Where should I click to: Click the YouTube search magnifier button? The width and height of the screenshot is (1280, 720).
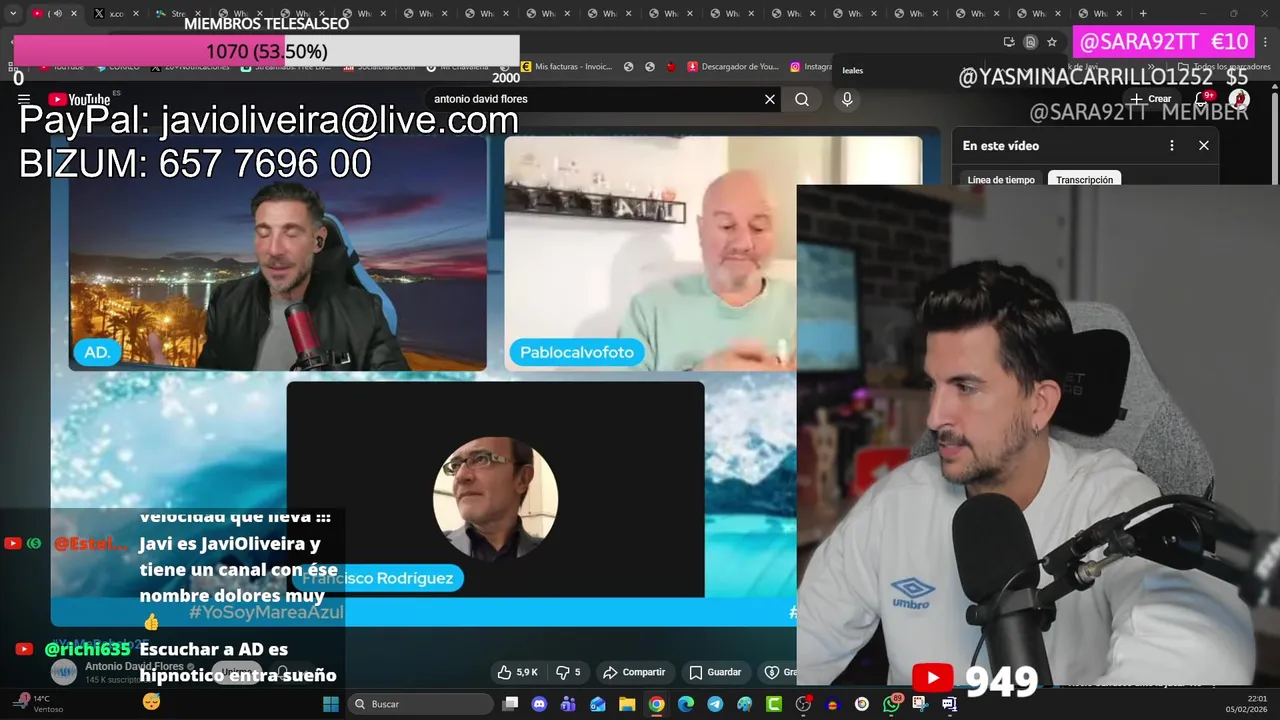coord(802,99)
